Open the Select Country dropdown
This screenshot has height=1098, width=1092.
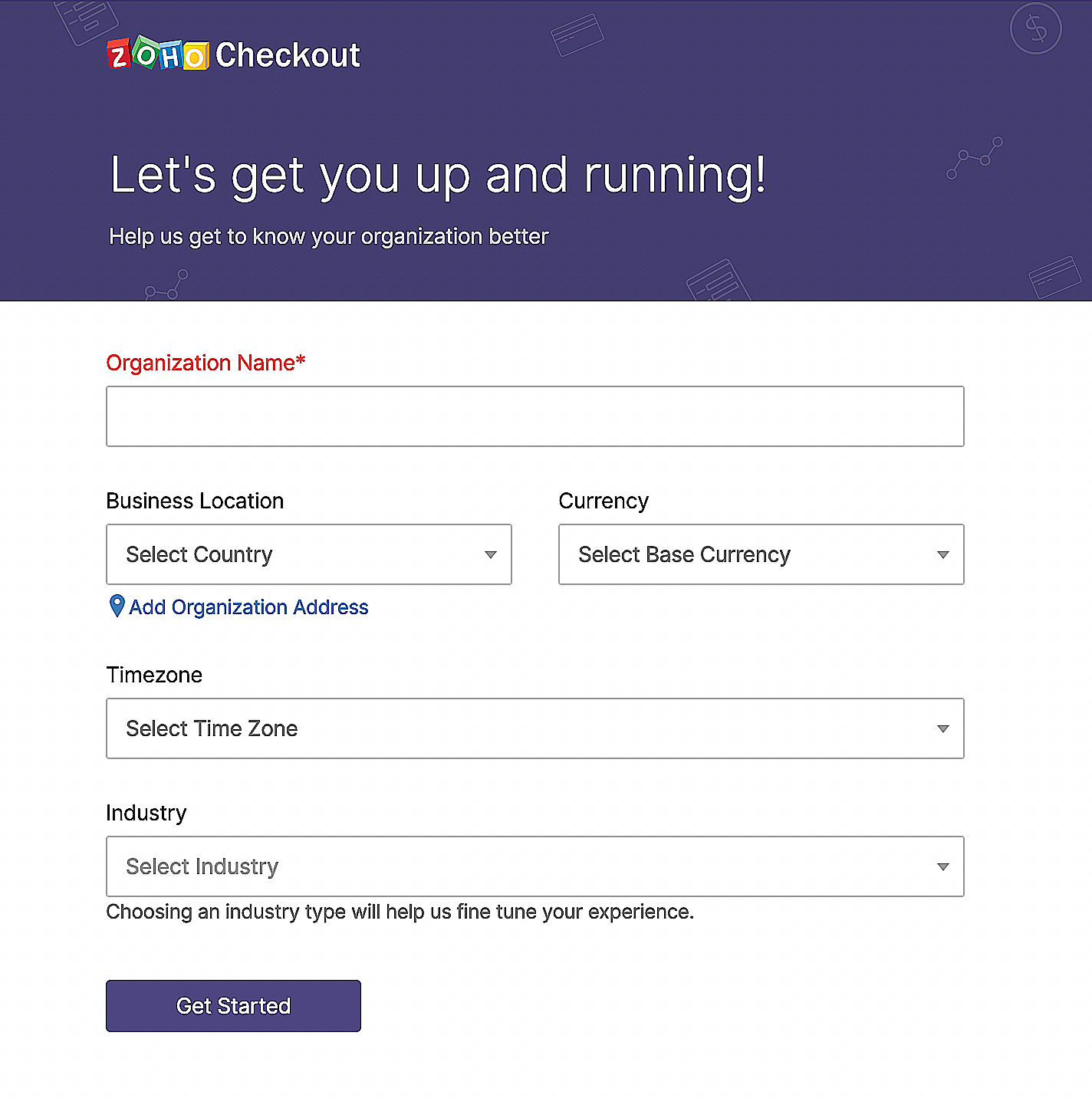coord(308,554)
